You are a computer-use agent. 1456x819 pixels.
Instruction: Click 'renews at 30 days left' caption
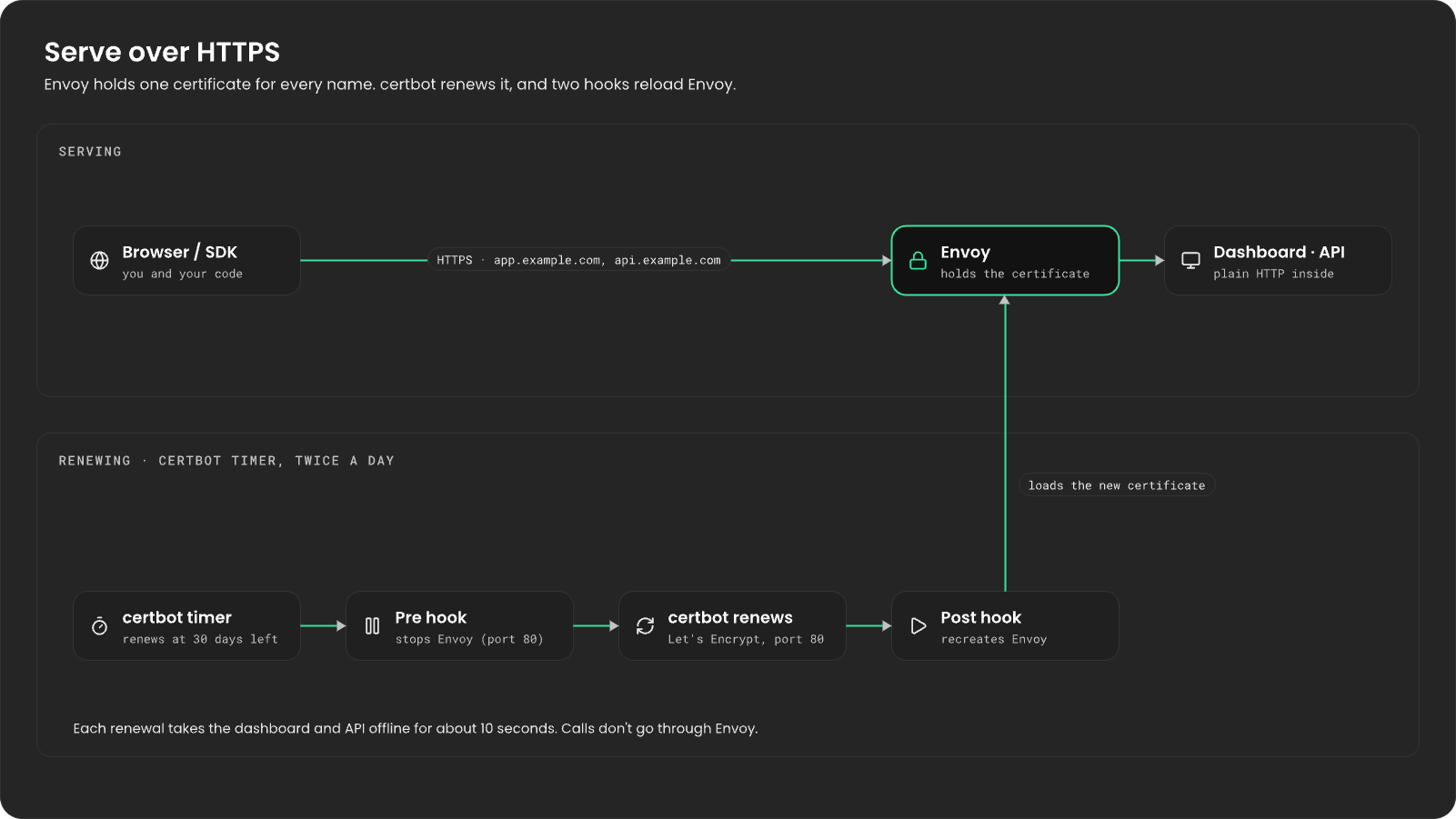[201, 639]
